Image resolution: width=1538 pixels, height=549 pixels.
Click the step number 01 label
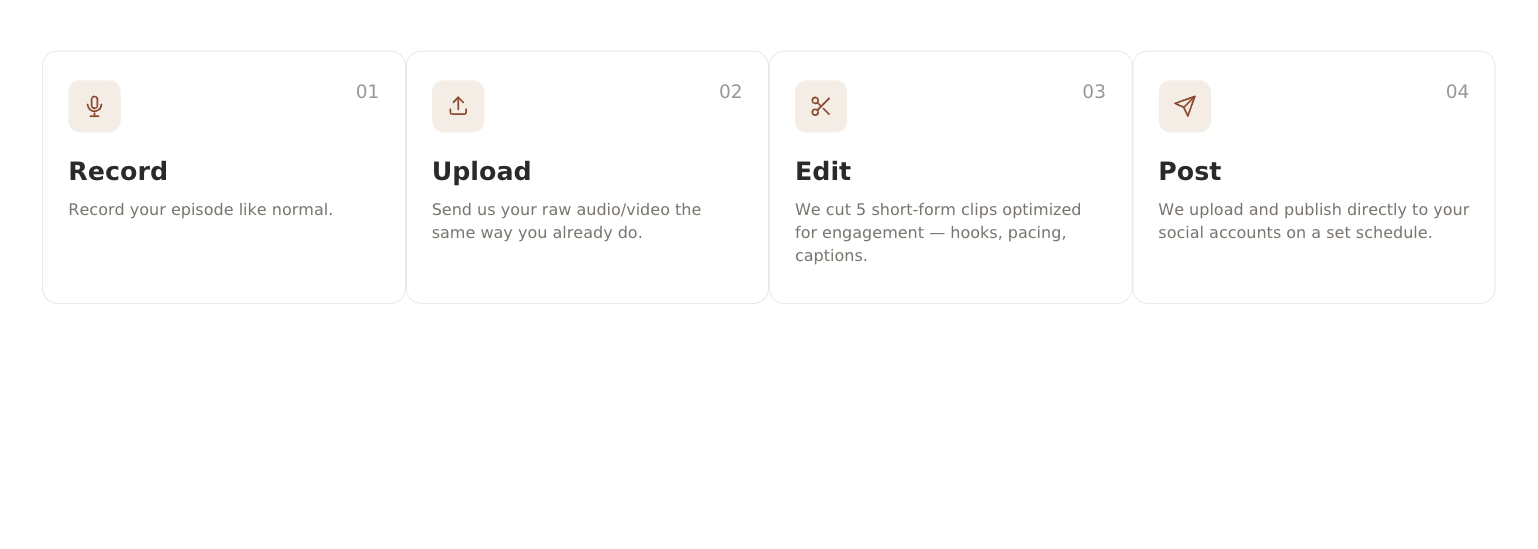click(x=367, y=92)
